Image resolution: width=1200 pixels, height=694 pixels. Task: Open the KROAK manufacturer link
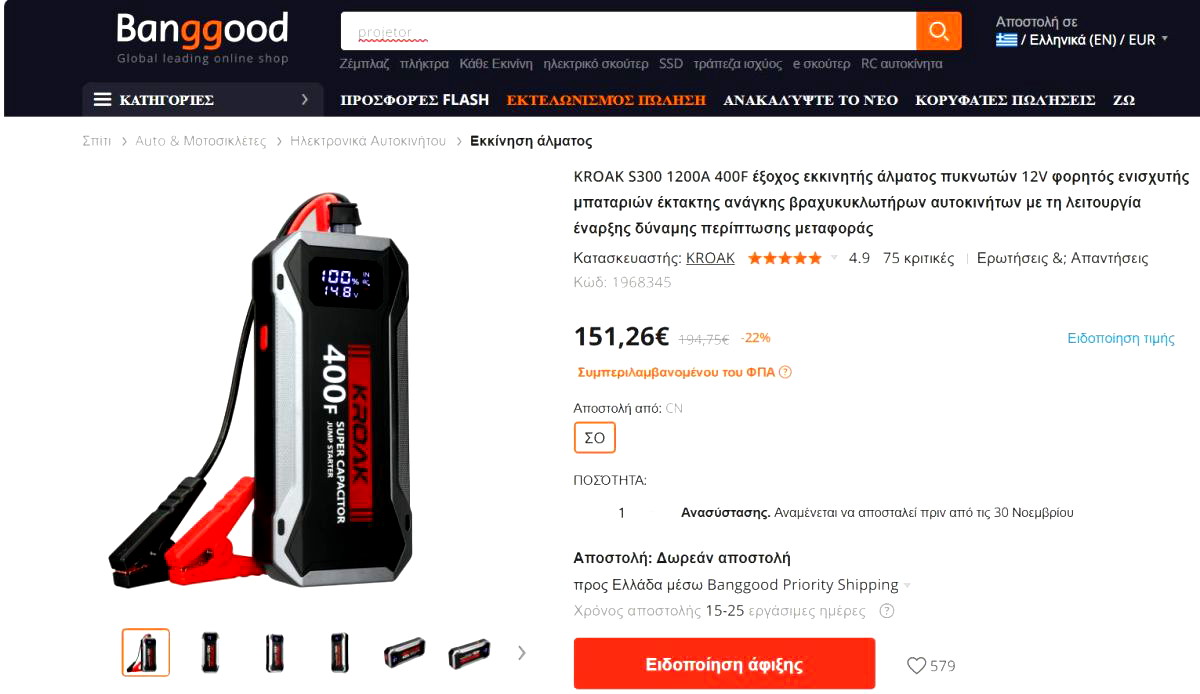point(710,258)
